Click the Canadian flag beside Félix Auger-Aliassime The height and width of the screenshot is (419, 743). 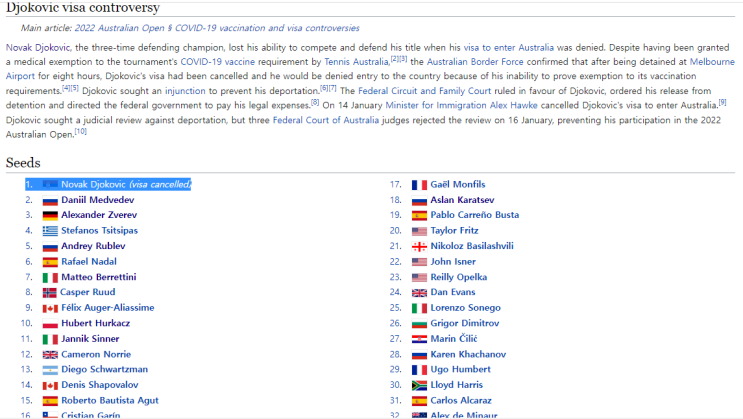coord(50,309)
